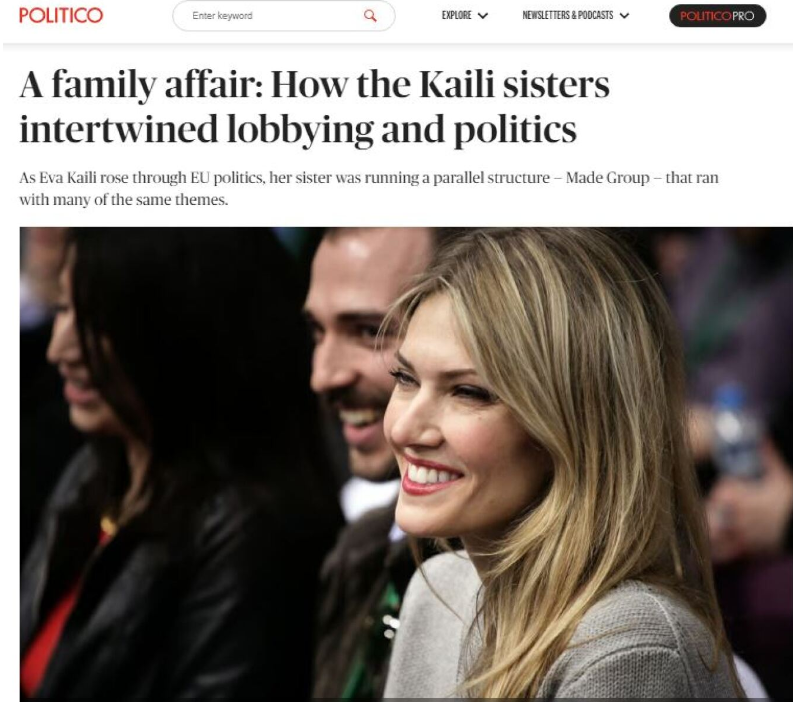Viewport: 793px width, 702px height.
Task: Click the POLITICO logo to go home
Action: [61, 15]
